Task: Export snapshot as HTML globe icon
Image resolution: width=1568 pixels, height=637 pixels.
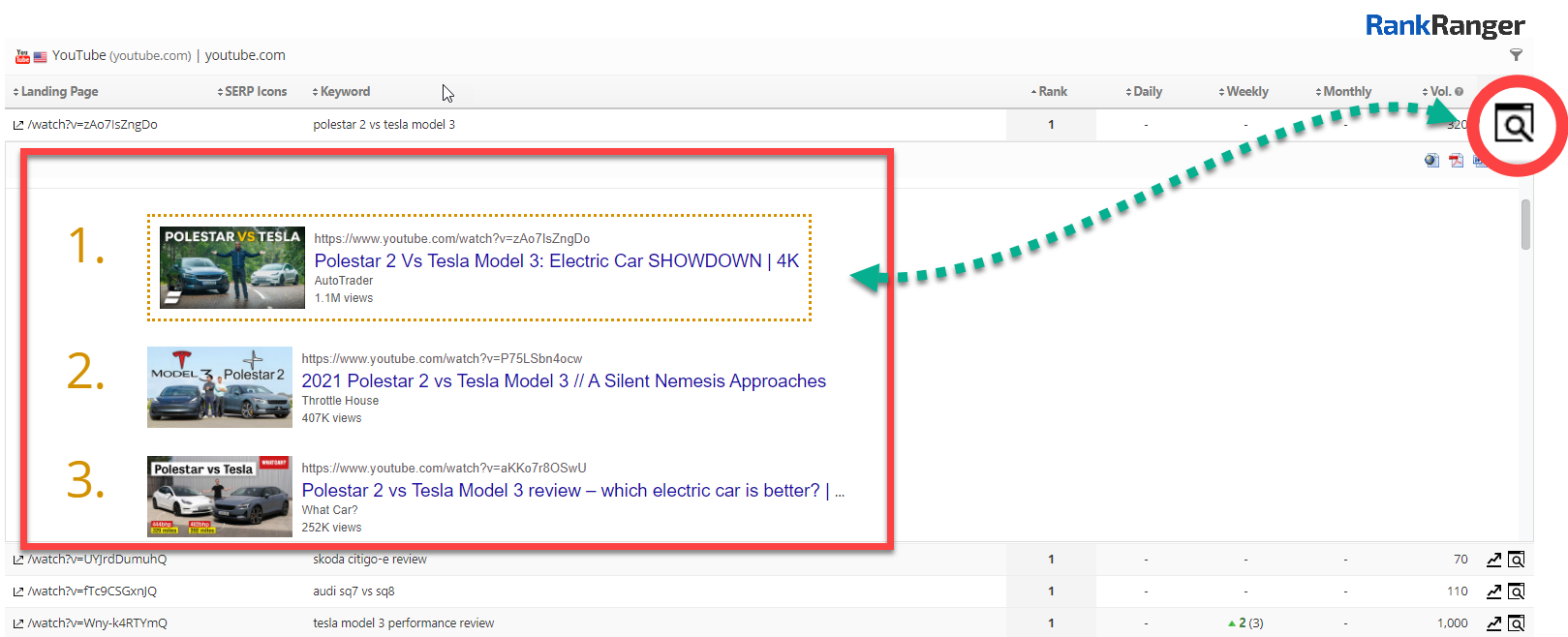Action: pyautogui.click(x=1431, y=161)
